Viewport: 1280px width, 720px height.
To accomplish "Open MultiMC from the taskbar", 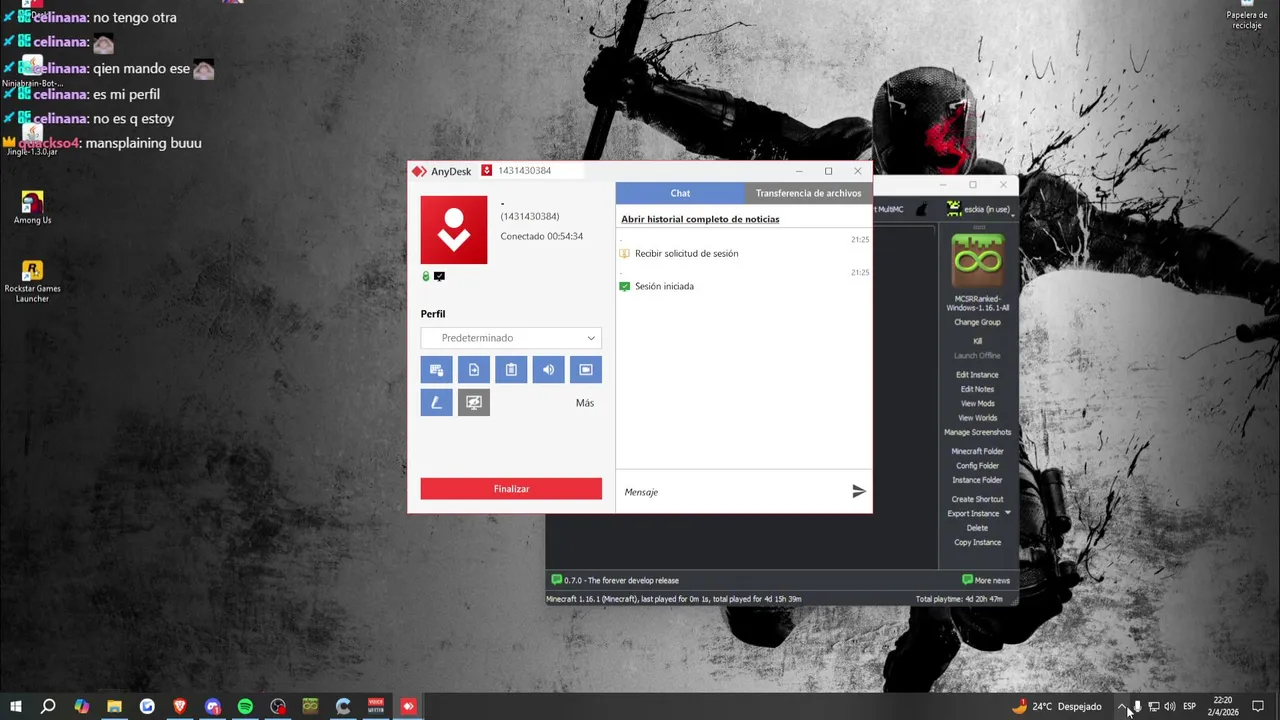I will pos(310,707).
